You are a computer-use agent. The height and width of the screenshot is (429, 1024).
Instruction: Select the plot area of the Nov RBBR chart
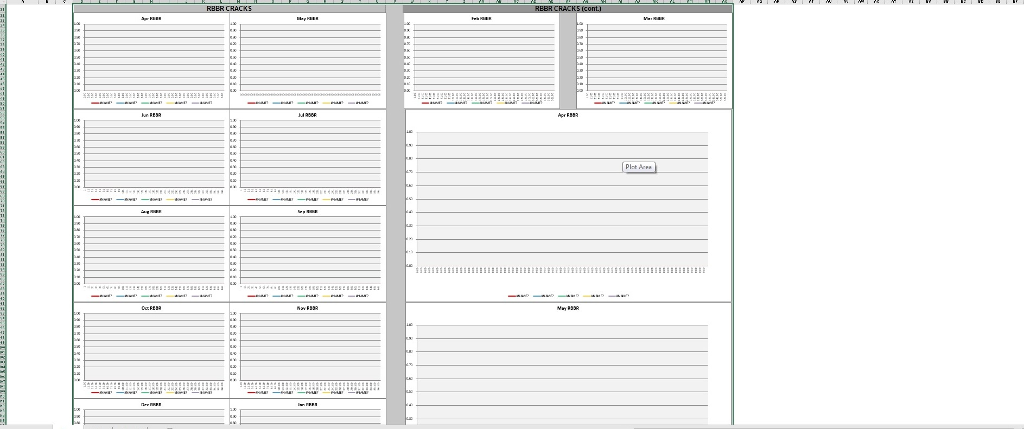click(x=310, y=347)
